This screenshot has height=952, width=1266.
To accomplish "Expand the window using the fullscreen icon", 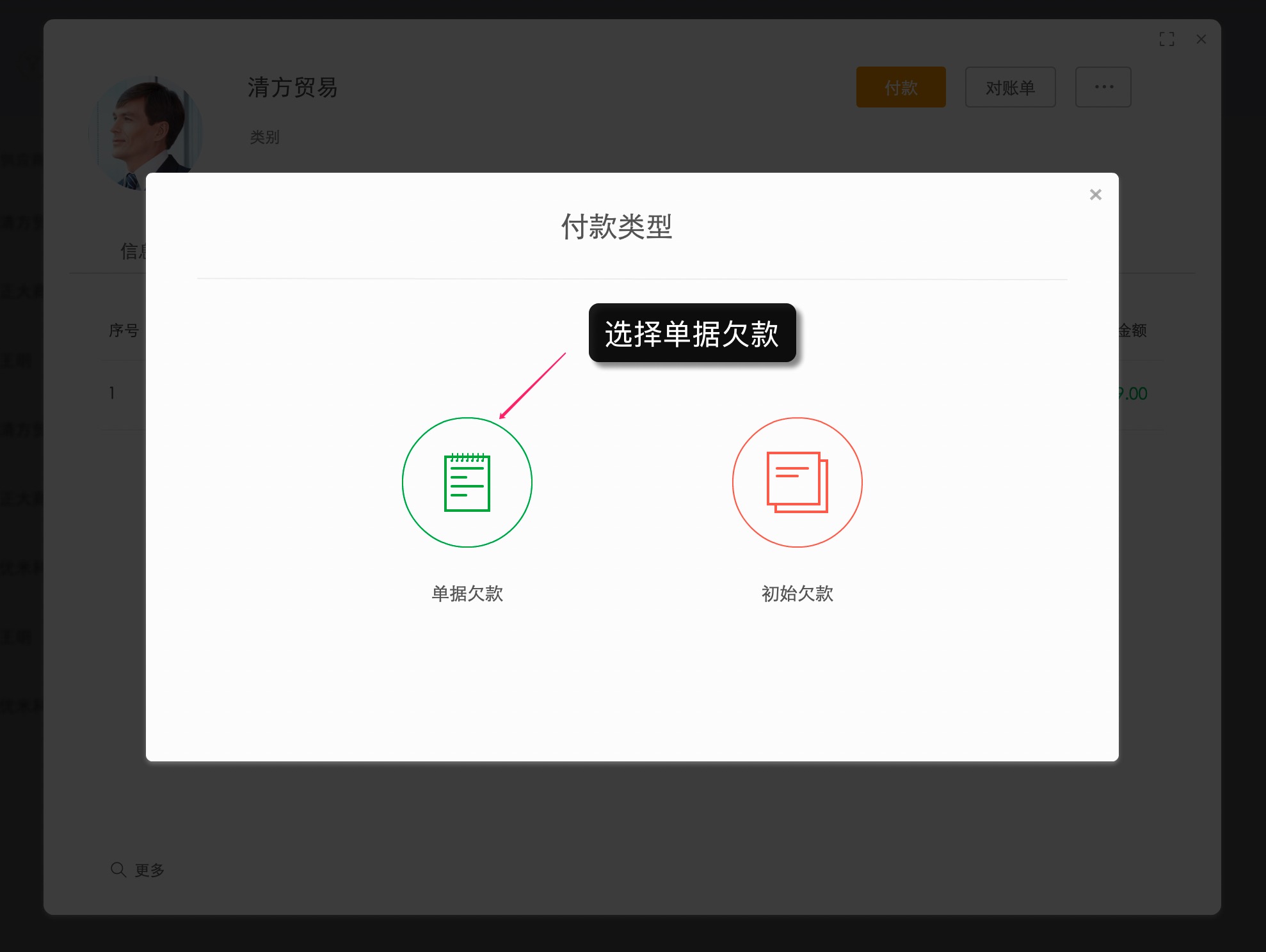I will 1167,39.
